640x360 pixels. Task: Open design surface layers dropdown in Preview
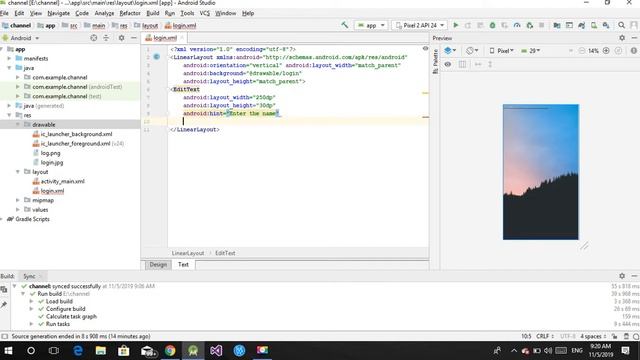pos(450,51)
